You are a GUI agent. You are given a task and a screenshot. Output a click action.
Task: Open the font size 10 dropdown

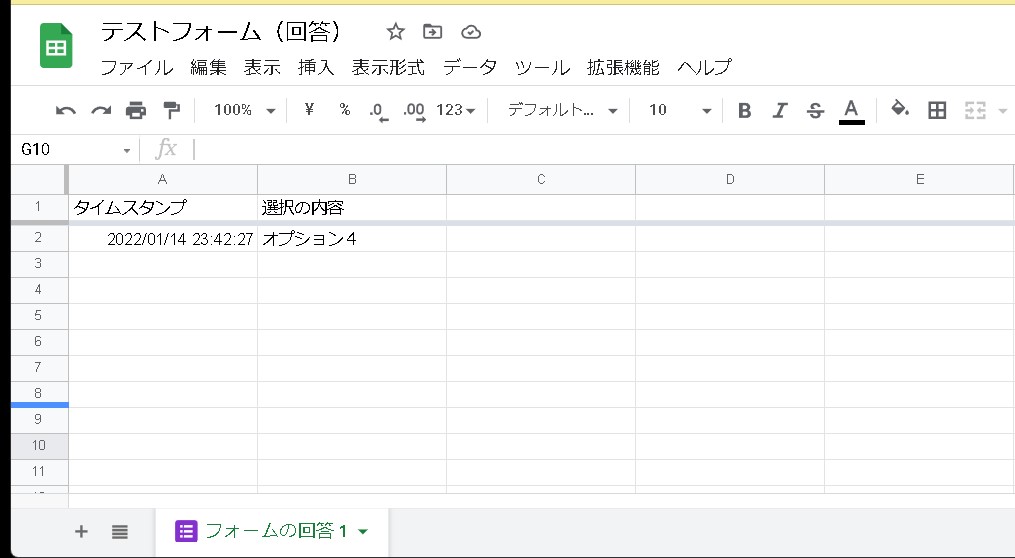[x=680, y=110]
